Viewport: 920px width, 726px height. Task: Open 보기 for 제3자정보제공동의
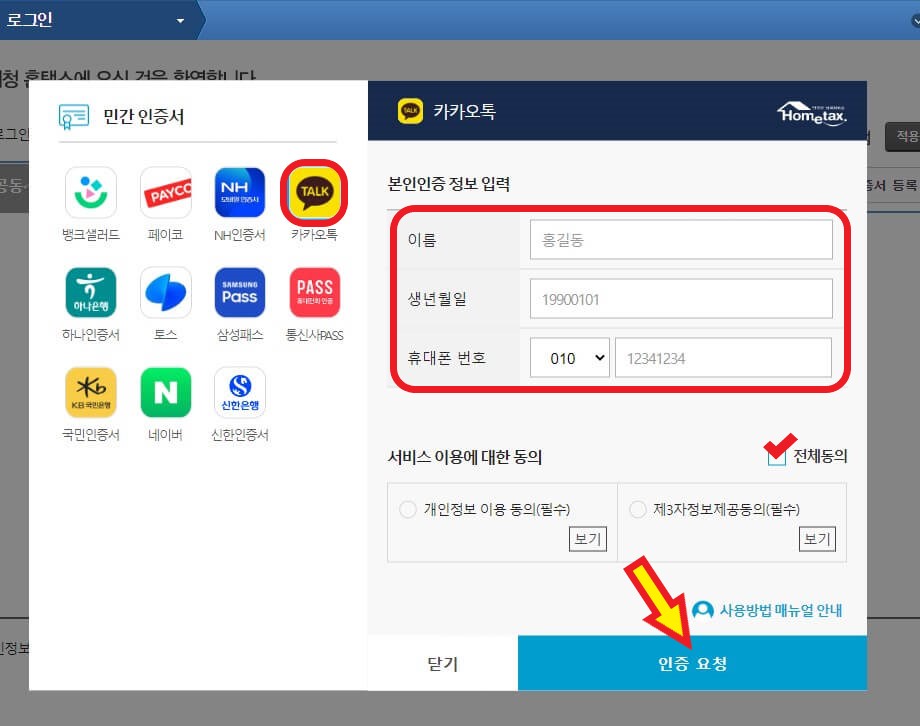click(817, 539)
